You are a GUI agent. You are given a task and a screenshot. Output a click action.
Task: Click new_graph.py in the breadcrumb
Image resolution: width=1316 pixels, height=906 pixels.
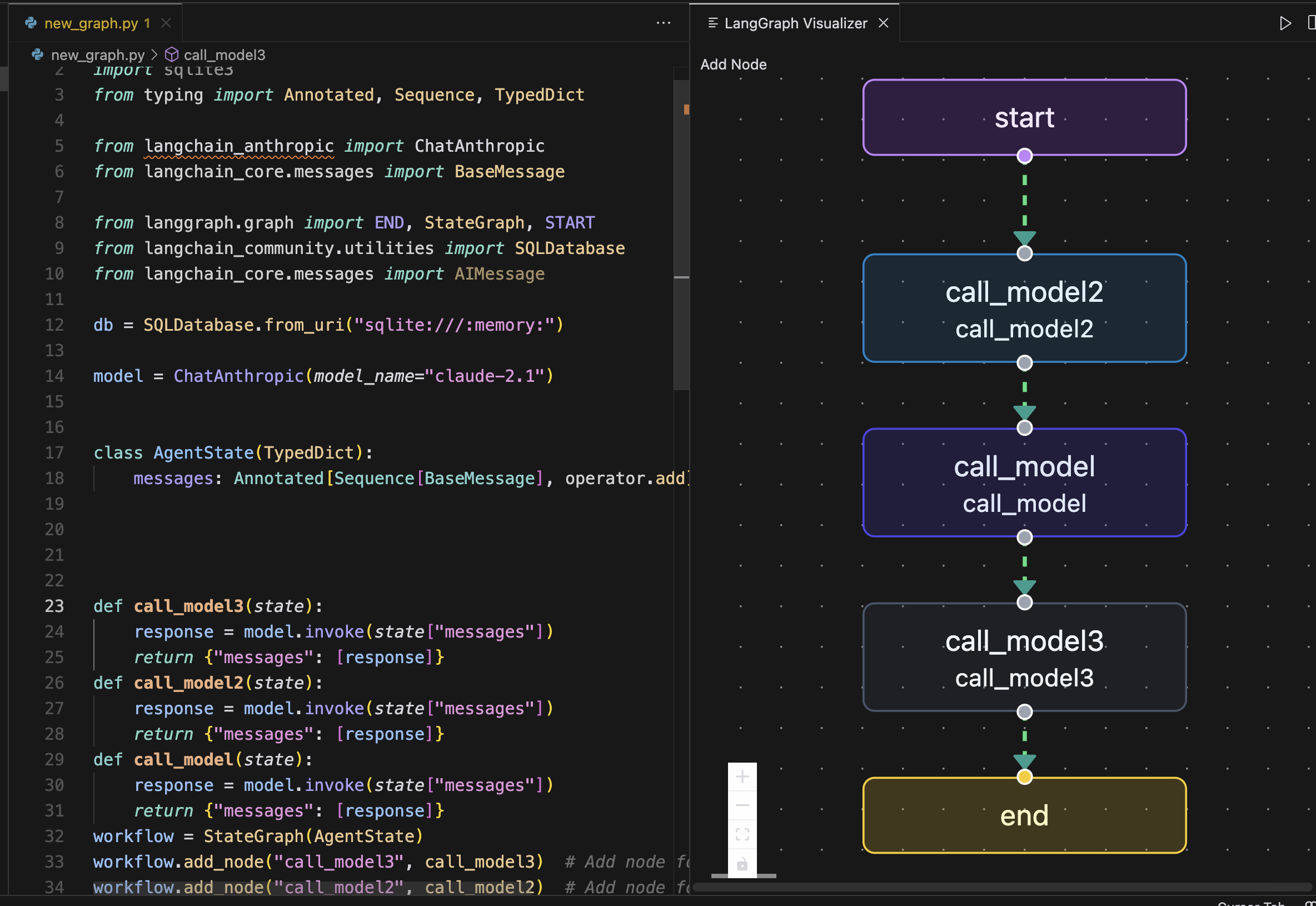(x=98, y=55)
